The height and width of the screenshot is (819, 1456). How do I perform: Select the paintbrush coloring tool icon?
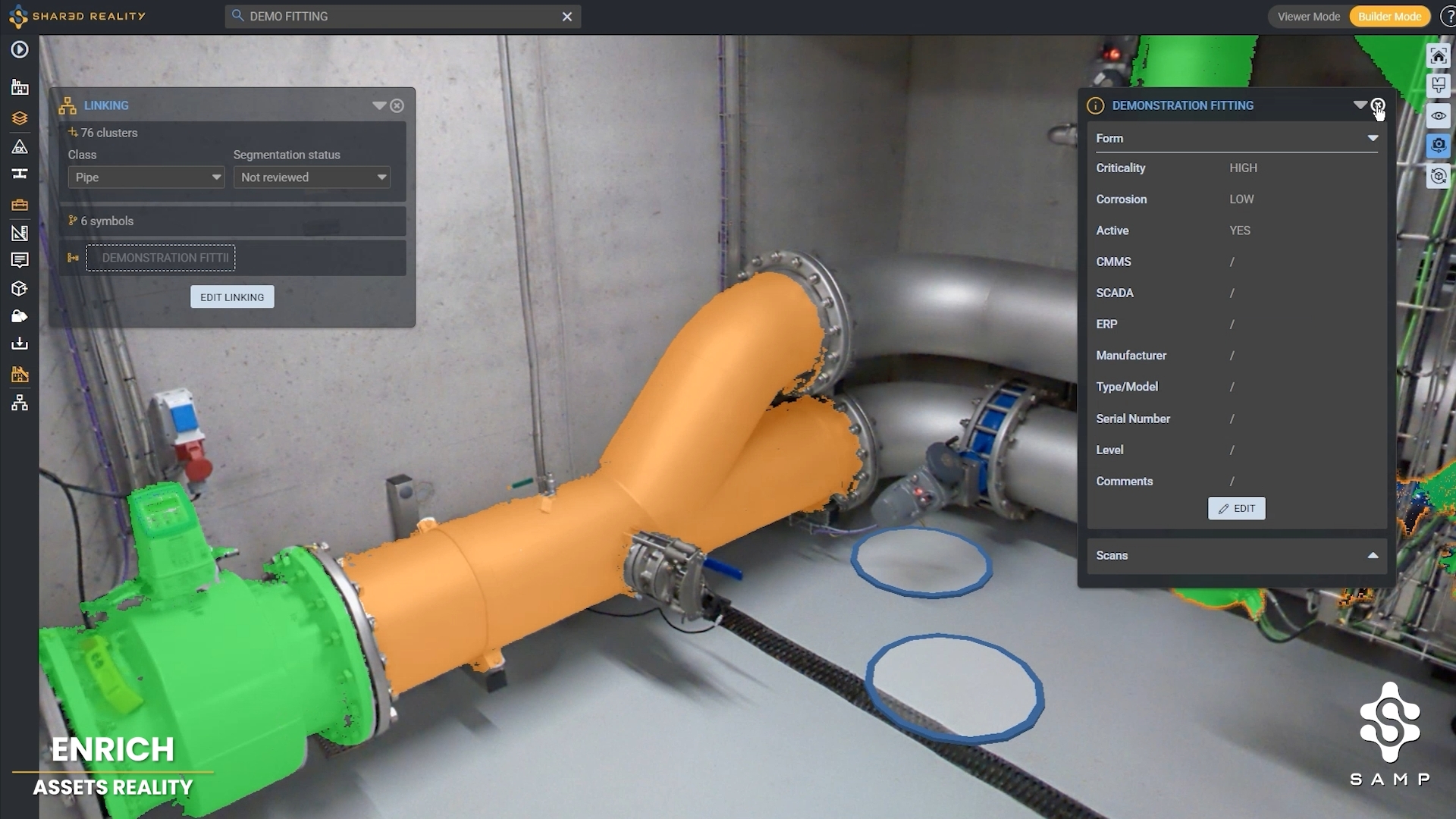(1438, 85)
